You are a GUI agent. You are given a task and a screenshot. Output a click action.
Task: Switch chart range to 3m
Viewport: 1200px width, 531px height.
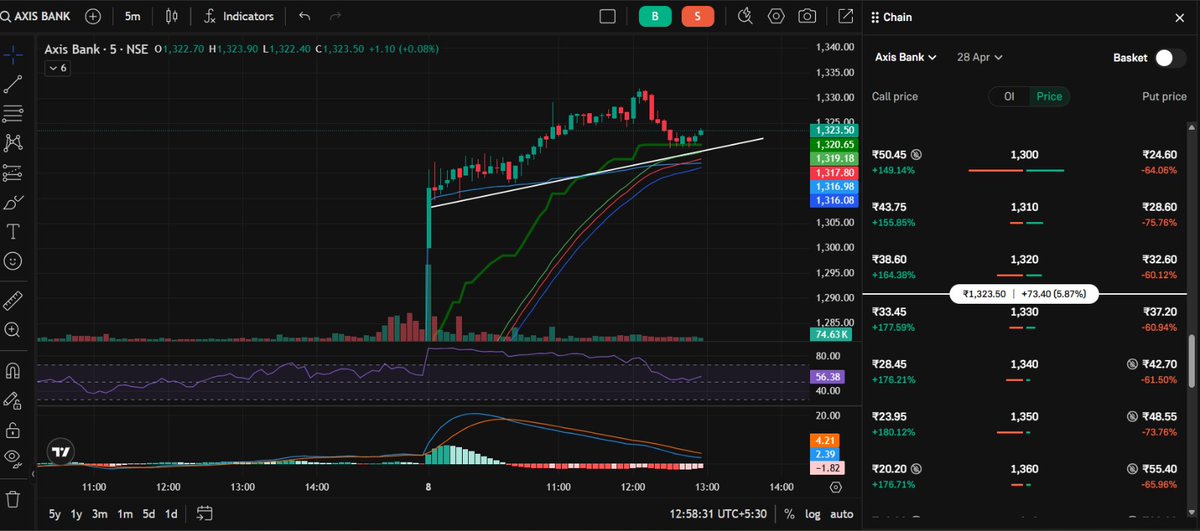100,514
